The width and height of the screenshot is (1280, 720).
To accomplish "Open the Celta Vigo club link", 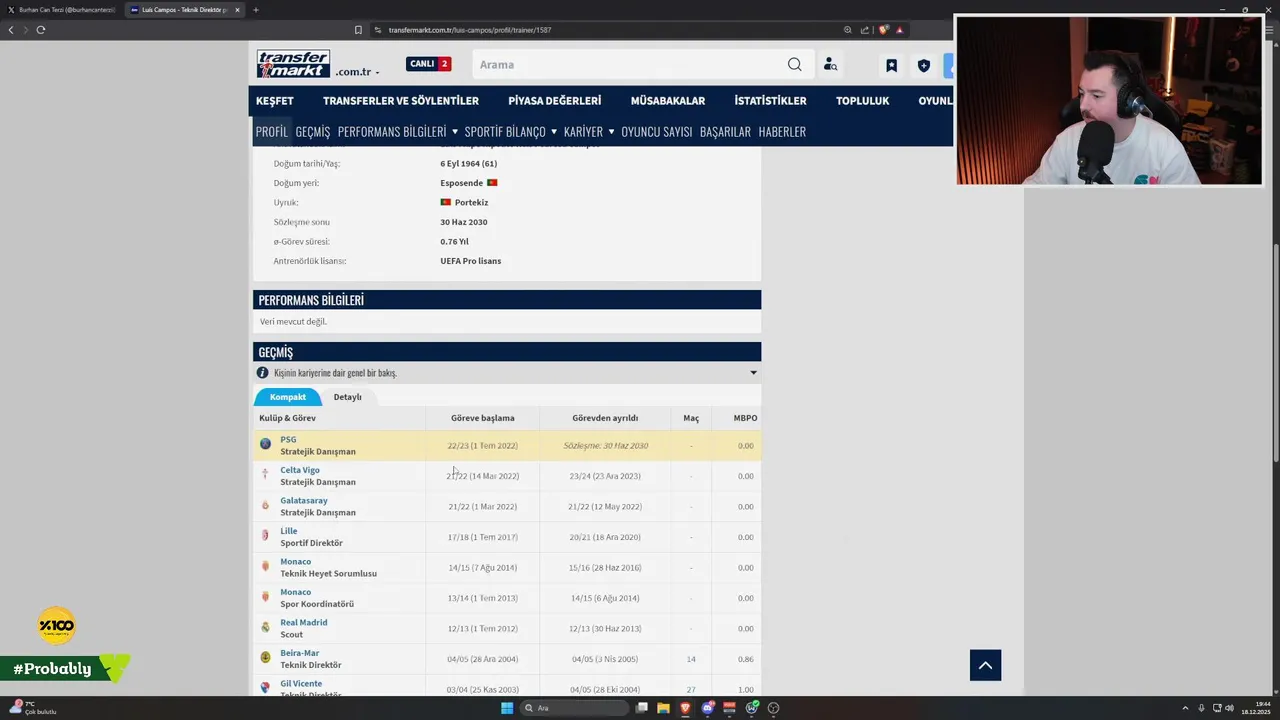I will (300, 470).
